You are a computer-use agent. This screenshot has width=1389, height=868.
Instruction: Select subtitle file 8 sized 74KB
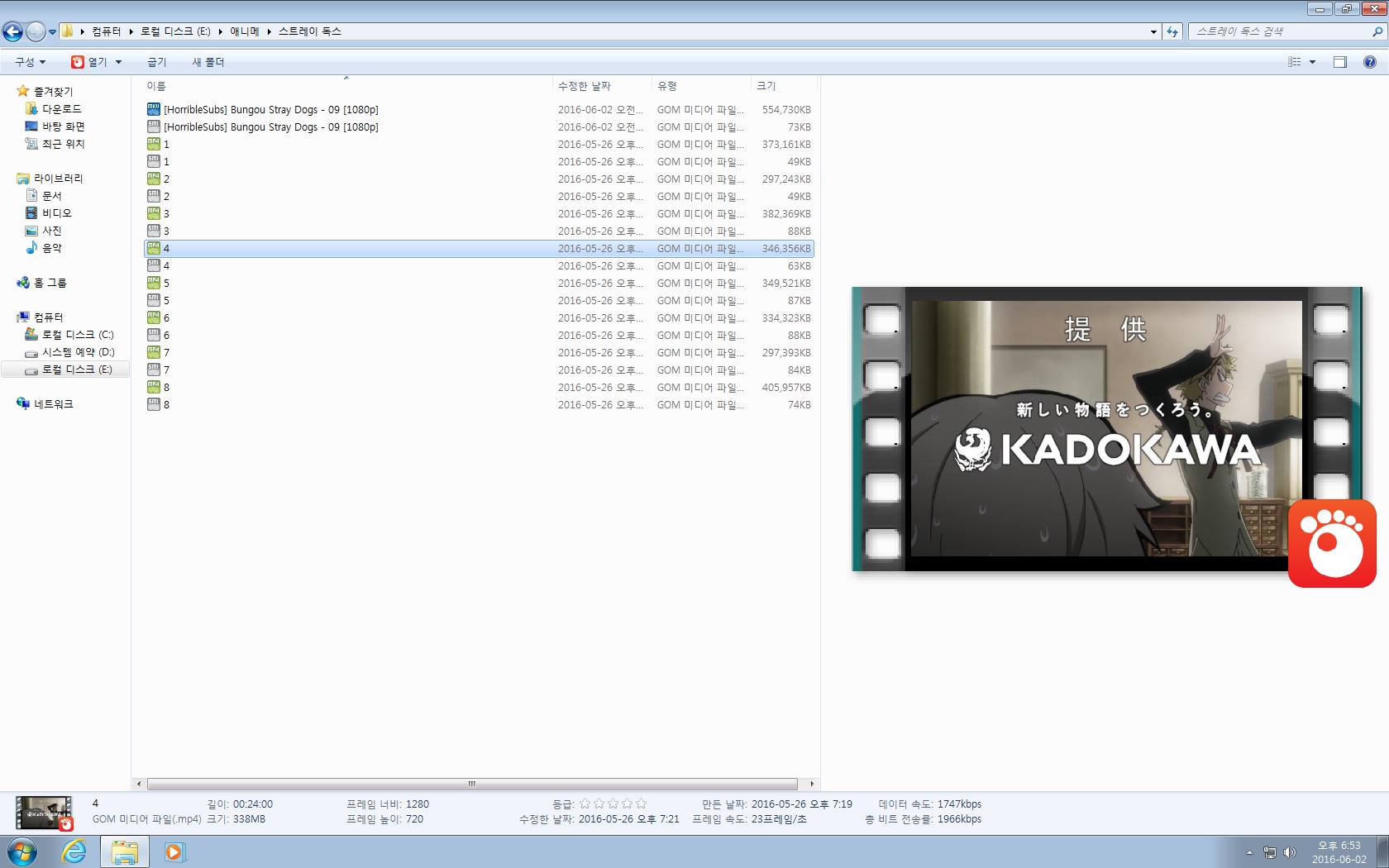click(480, 404)
